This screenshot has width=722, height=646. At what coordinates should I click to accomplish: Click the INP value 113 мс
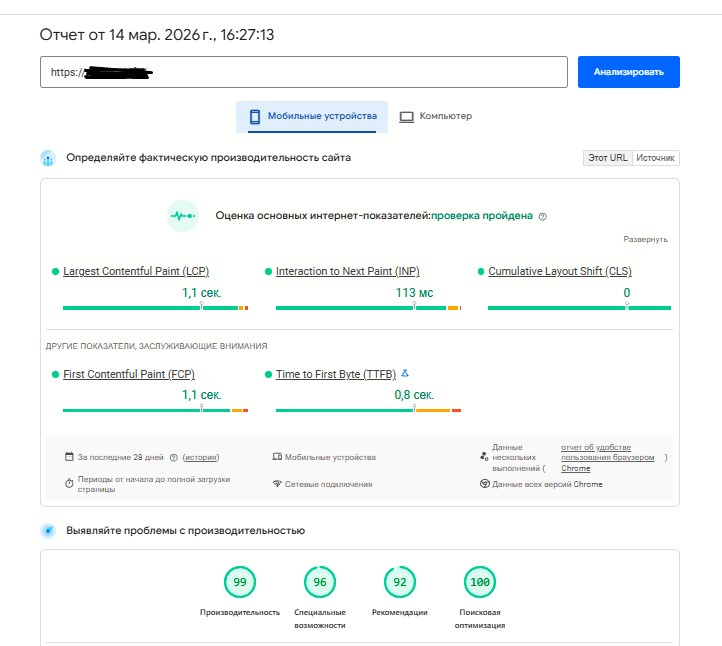(414, 293)
